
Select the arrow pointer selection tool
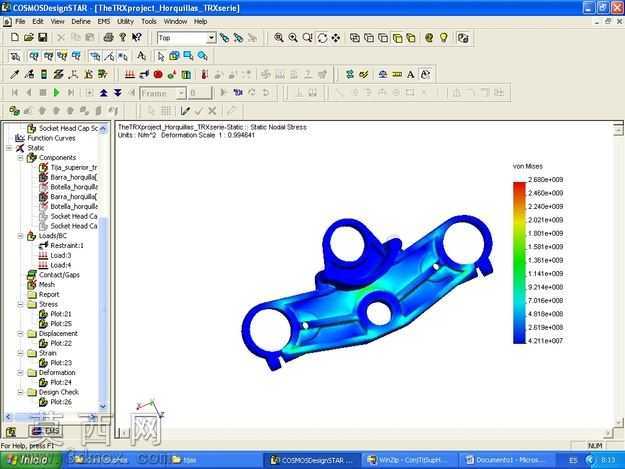coord(161,56)
